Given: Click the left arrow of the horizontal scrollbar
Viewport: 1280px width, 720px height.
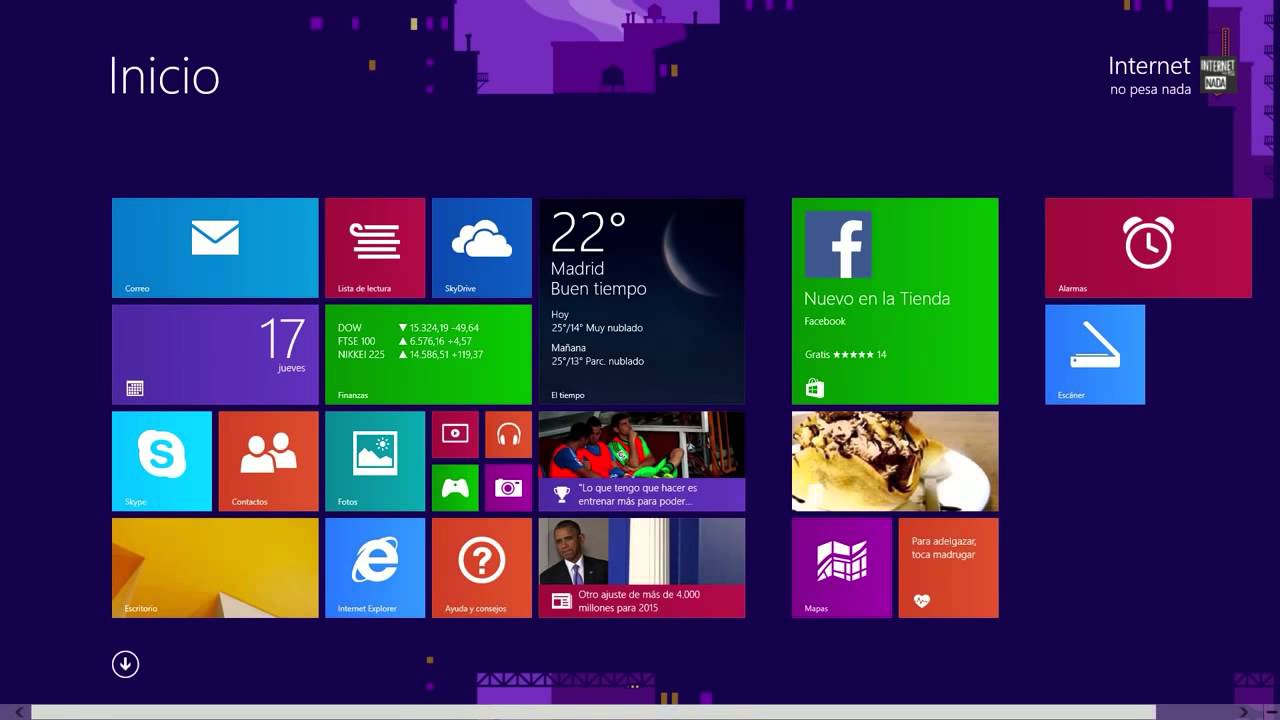Looking at the screenshot, I should coord(18,712).
